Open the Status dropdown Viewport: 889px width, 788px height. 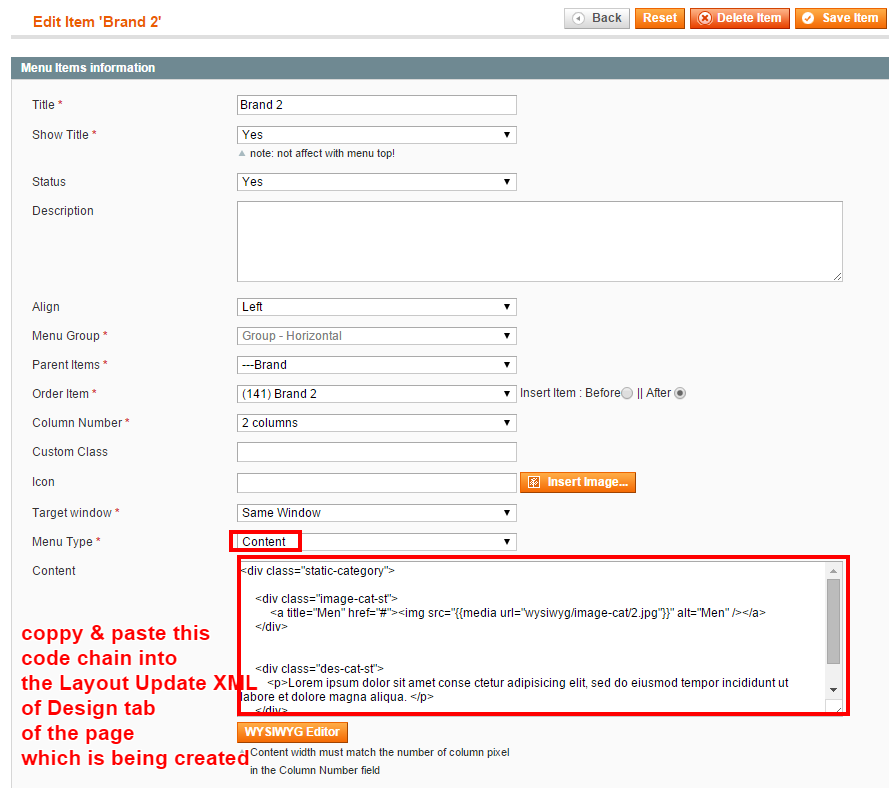tap(376, 182)
